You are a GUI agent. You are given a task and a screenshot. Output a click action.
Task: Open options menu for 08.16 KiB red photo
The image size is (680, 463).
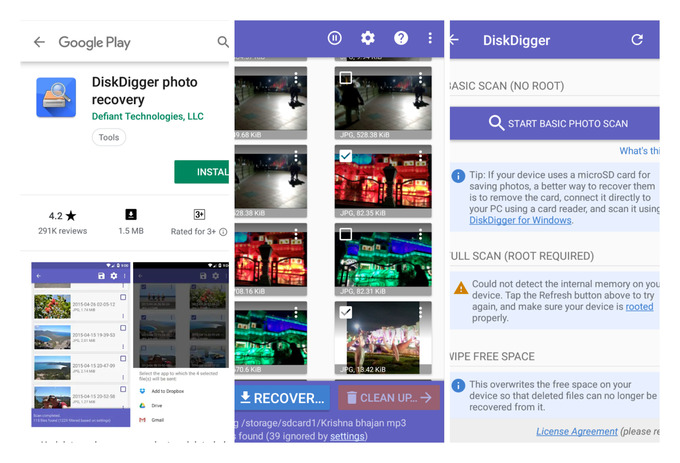coord(296,235)
